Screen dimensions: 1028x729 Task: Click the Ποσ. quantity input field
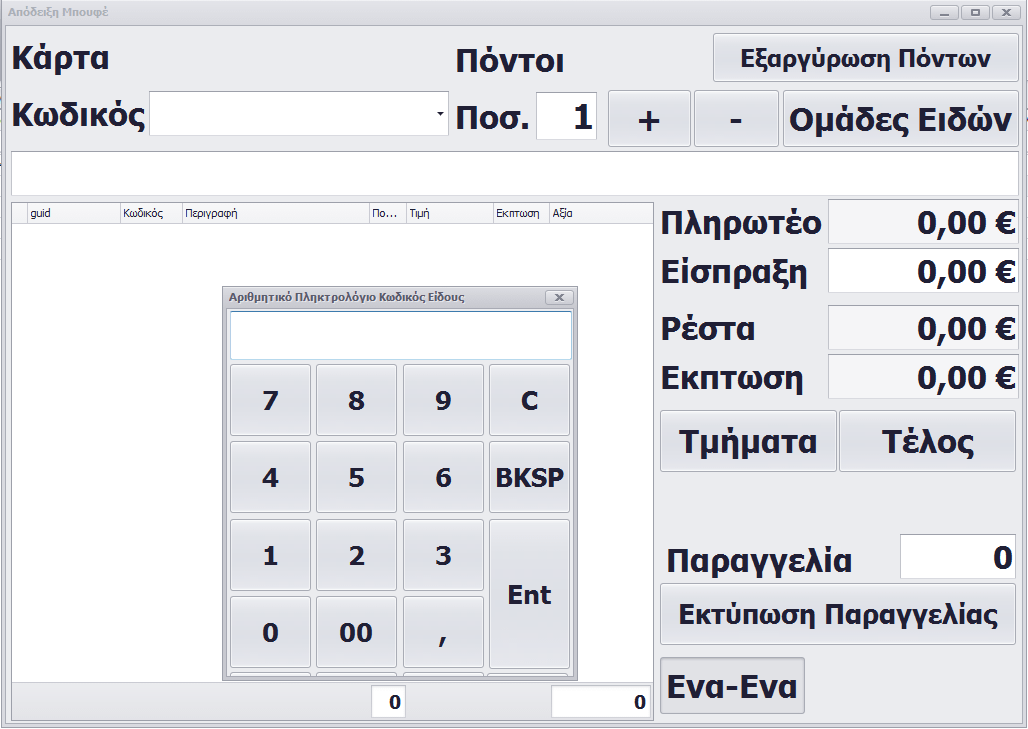coord(566,117)
